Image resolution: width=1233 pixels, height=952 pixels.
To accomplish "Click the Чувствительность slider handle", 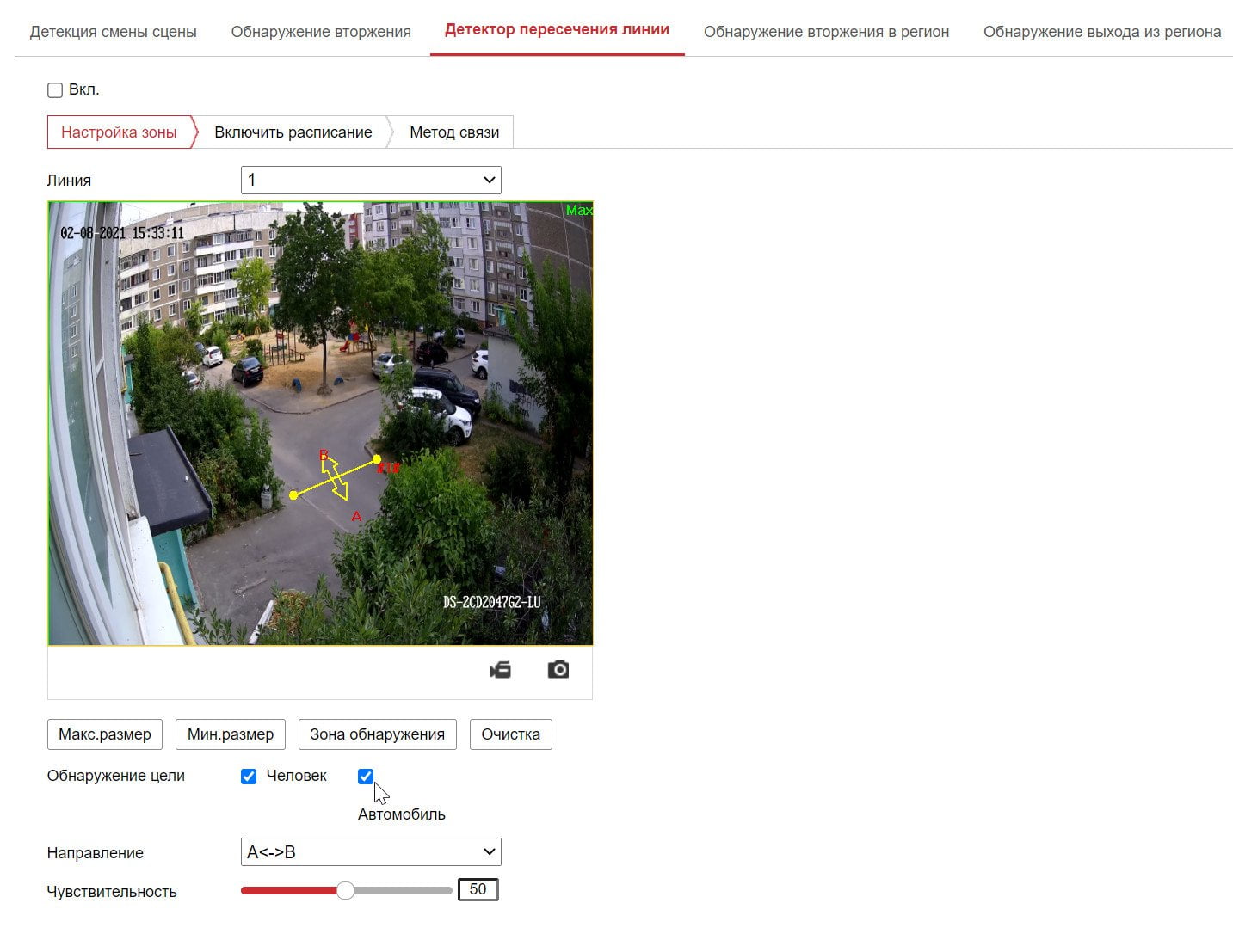I will click(345, 890).
